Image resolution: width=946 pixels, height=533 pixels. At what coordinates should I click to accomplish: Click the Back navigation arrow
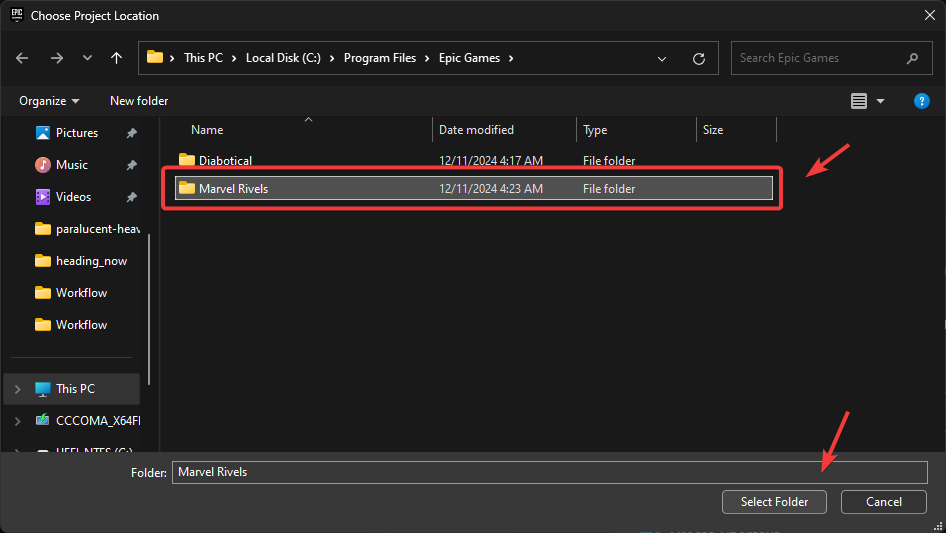click(23, 58)
